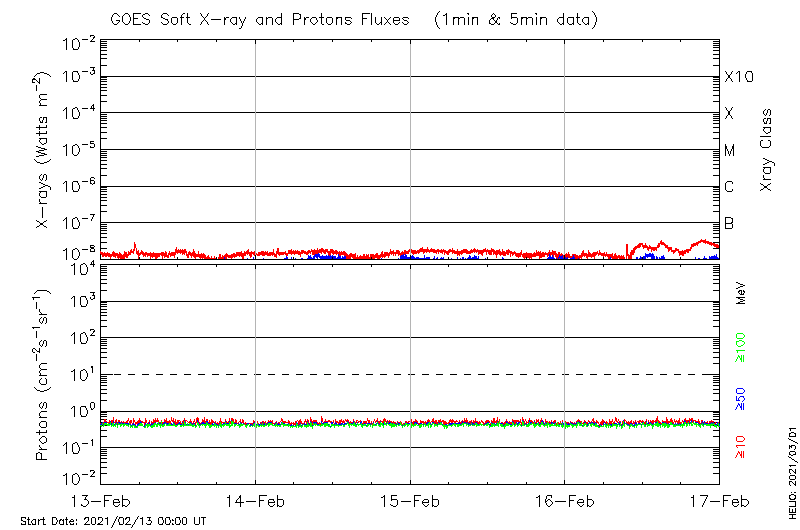
Task: Click the Start Date text at bottom
Action: [x=113, y=521]
